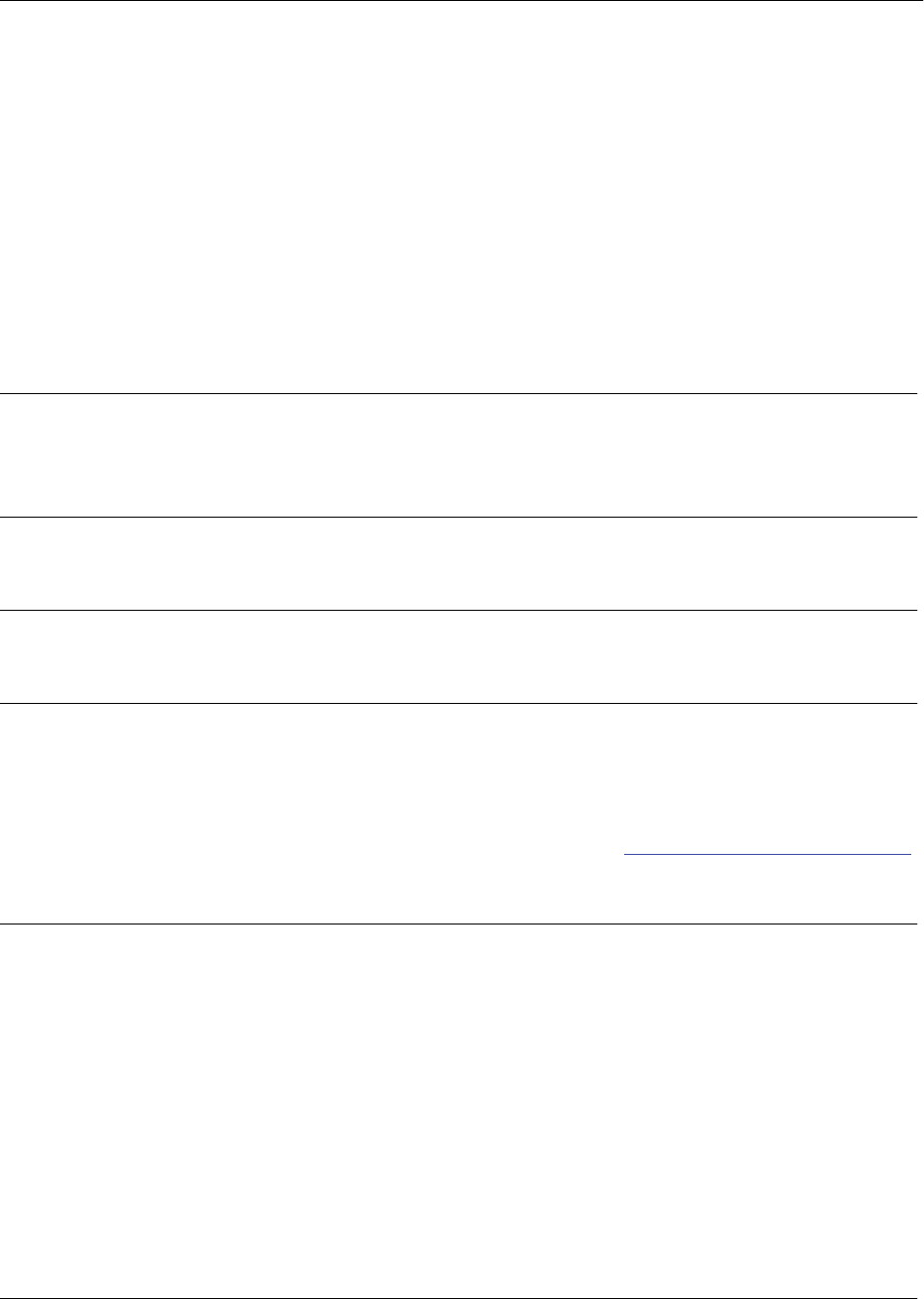
Task: Click blank row between third and fourth dividers
Action: pos(458,657)
